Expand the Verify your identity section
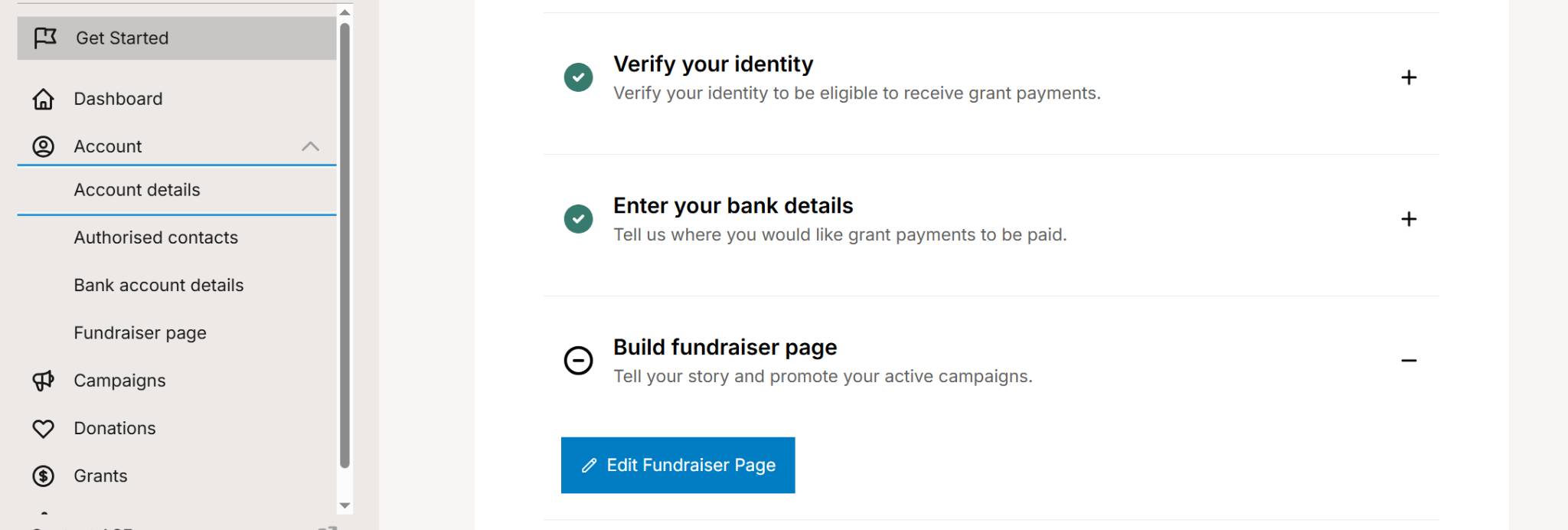The image size is (1568, 530). click(1409, 77)
